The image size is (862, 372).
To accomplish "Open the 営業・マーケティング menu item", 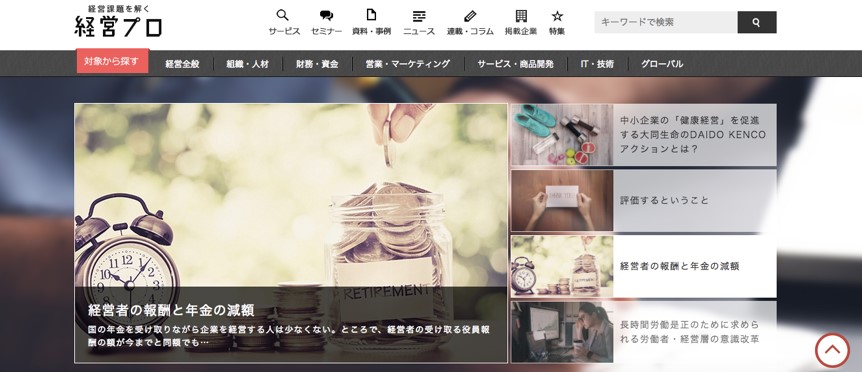I will click(407, 64).
